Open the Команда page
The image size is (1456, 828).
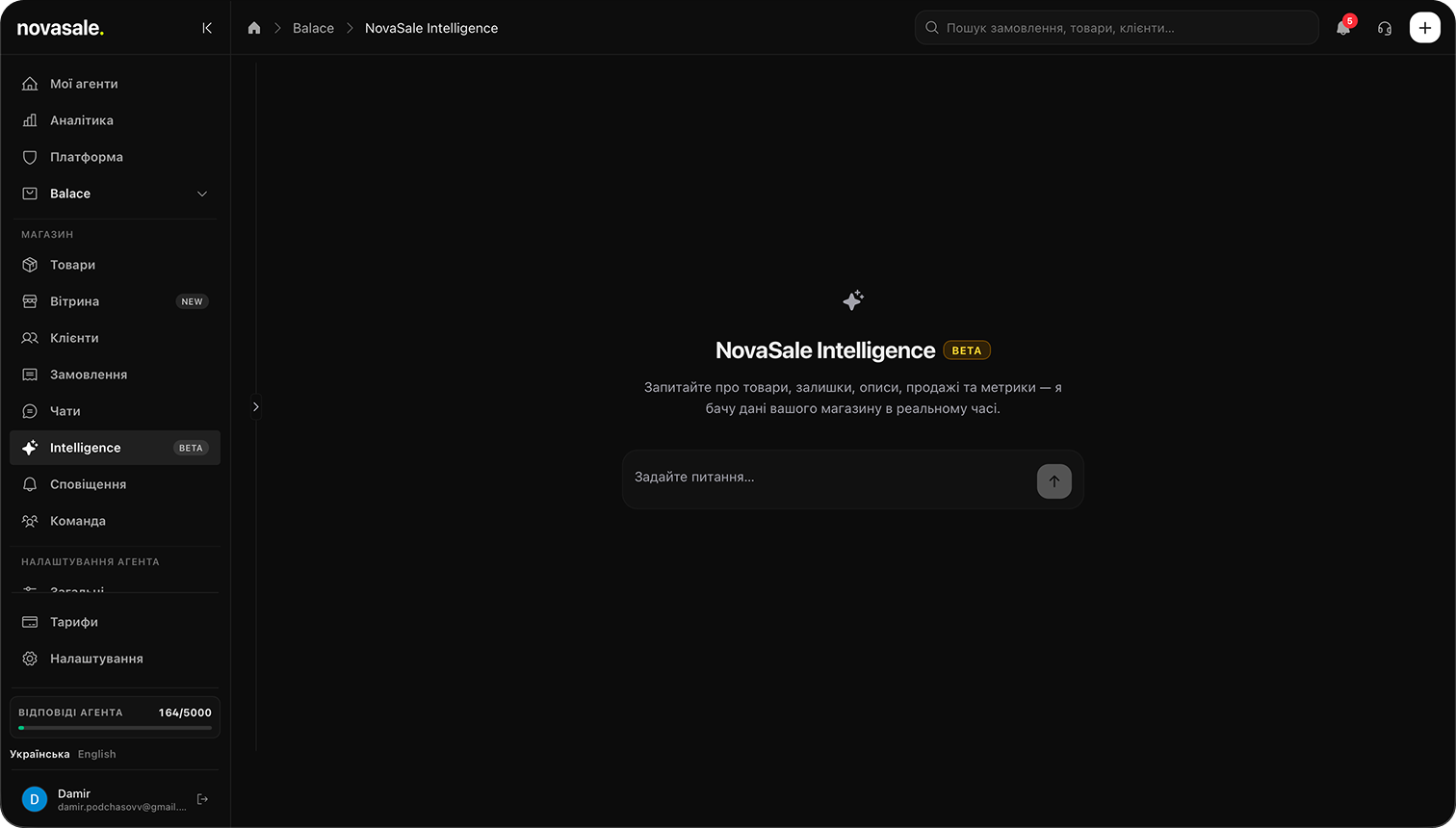coord(115,521)
